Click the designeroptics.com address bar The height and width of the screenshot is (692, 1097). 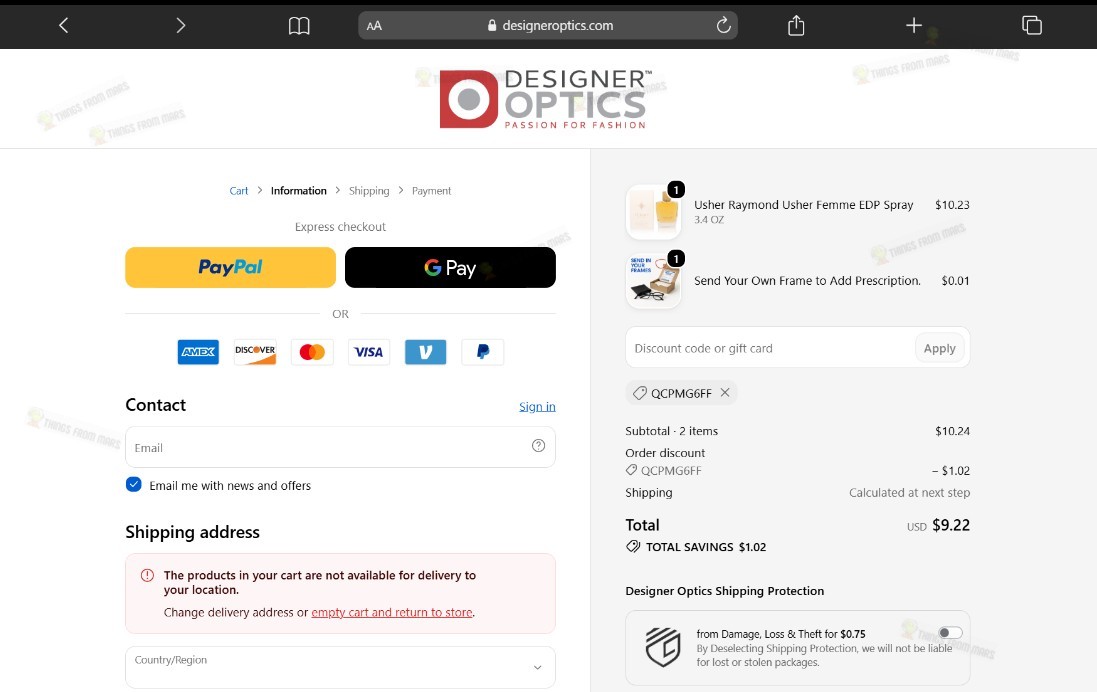548,26
